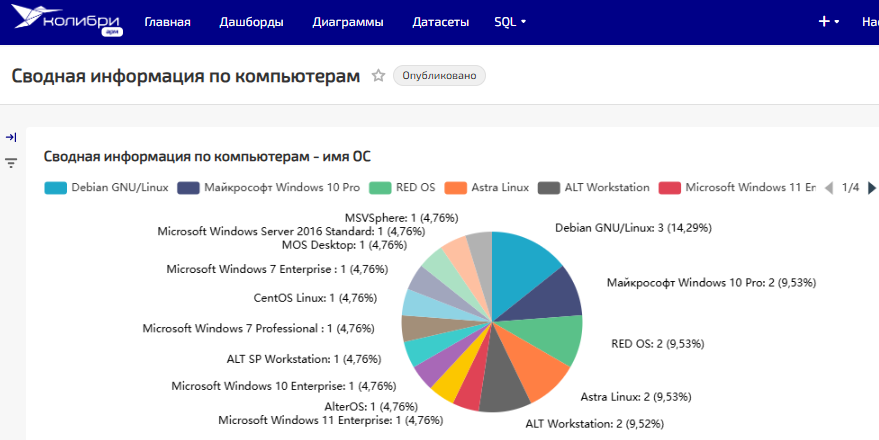Go to next legend page arrow
This screenshot has height=440, width=879.
(871, 188)
